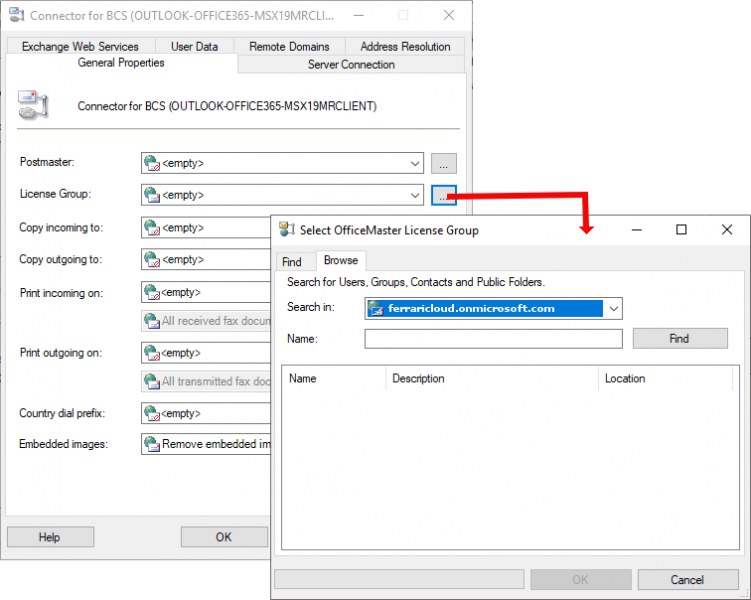Open the Embedded images combo box
Viewport: 751px width, 600px height.
pyautogui.click(x=206, y=444)
